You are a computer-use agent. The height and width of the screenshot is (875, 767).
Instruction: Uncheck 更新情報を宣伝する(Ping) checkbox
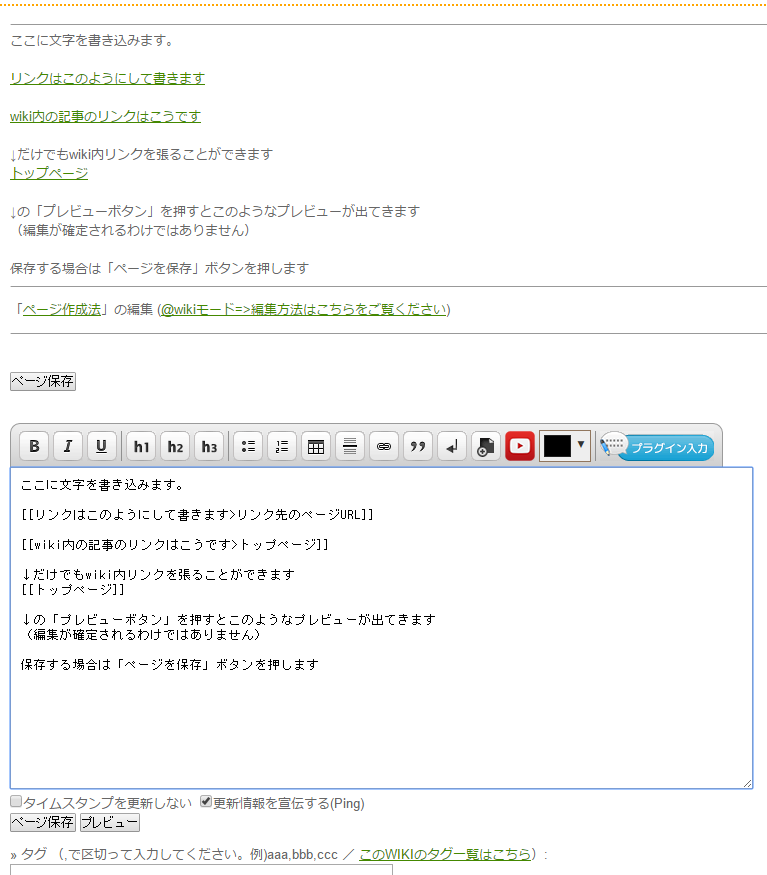click(x=206, y=802)
